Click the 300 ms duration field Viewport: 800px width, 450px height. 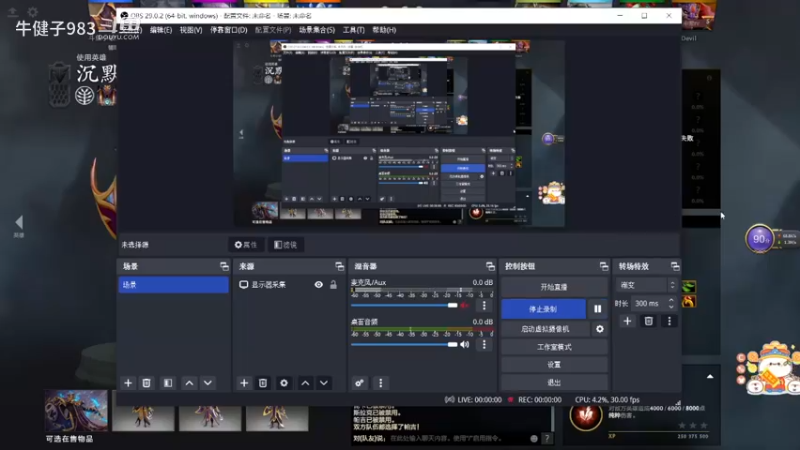point(648,304)
